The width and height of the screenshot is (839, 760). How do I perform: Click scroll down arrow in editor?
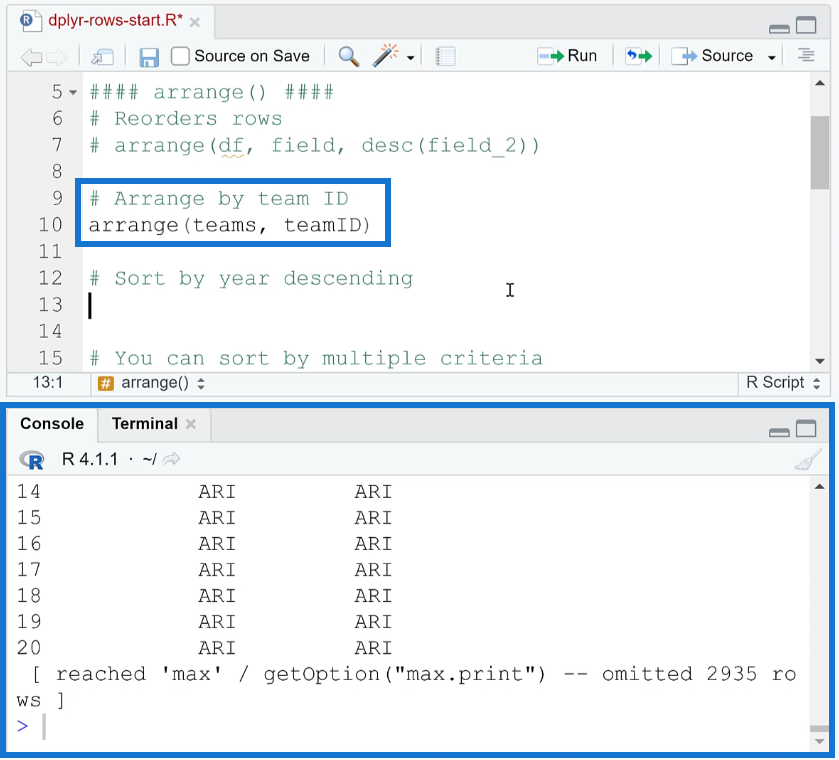tap(819, 361)
